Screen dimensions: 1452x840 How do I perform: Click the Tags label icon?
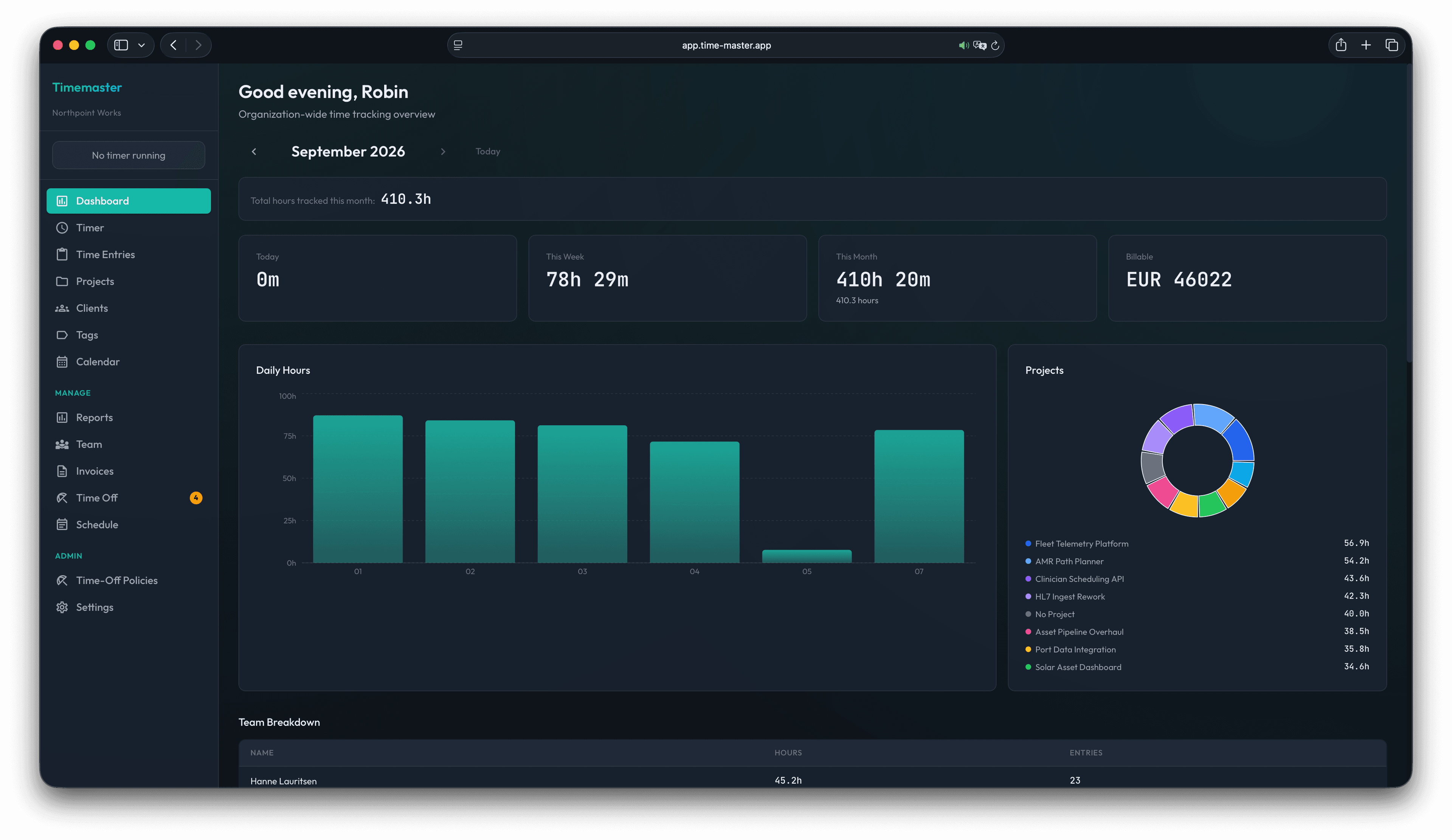click(x=62, y=335)
